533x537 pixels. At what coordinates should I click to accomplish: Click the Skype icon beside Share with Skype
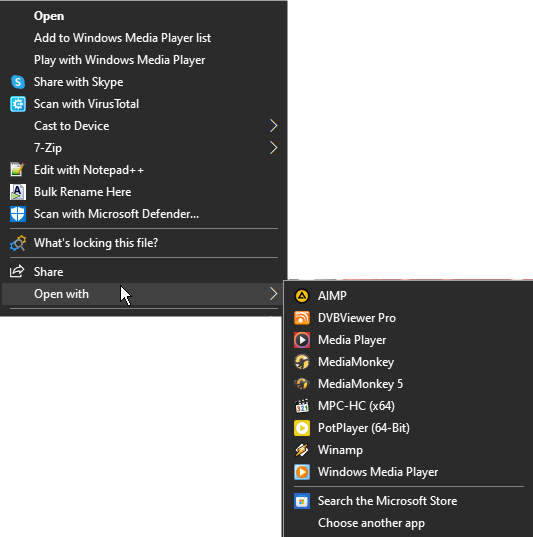coord(17,82)
